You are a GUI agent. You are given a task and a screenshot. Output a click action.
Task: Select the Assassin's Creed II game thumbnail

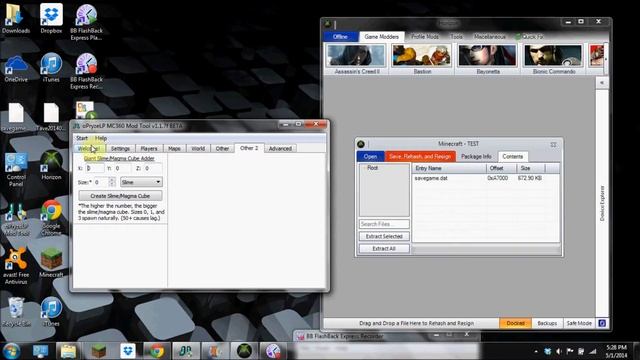pos(357,60)
